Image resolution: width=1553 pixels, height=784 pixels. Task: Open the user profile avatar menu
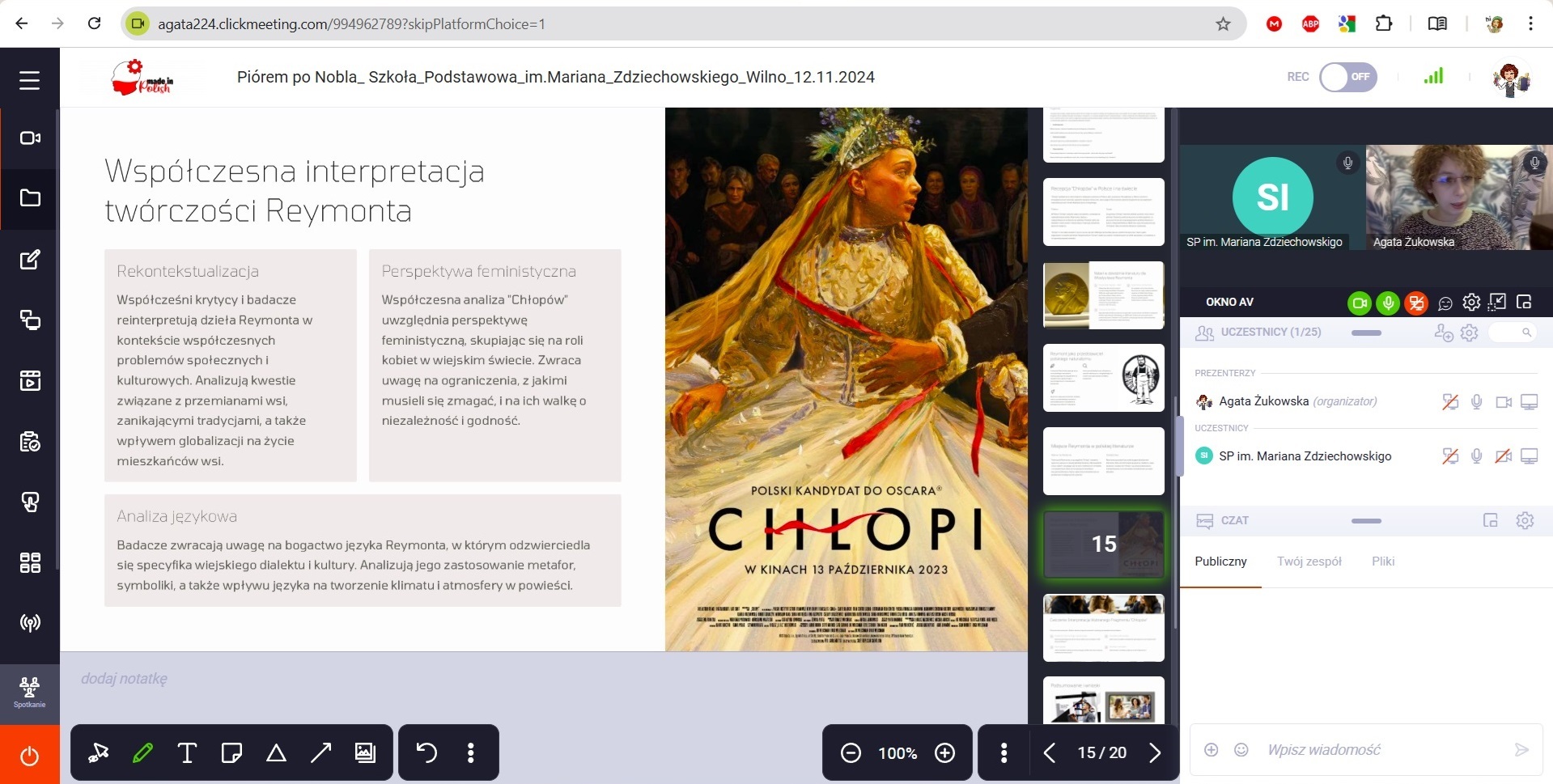tap(1510, 78)
